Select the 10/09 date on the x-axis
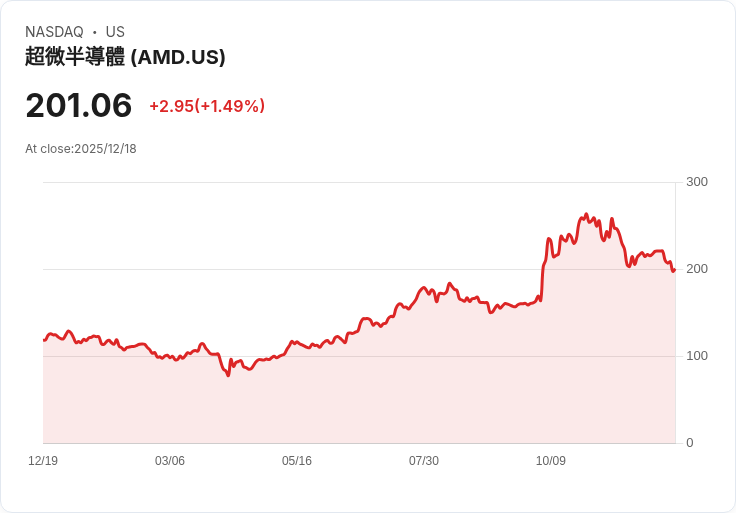 [x=551, y=461]
